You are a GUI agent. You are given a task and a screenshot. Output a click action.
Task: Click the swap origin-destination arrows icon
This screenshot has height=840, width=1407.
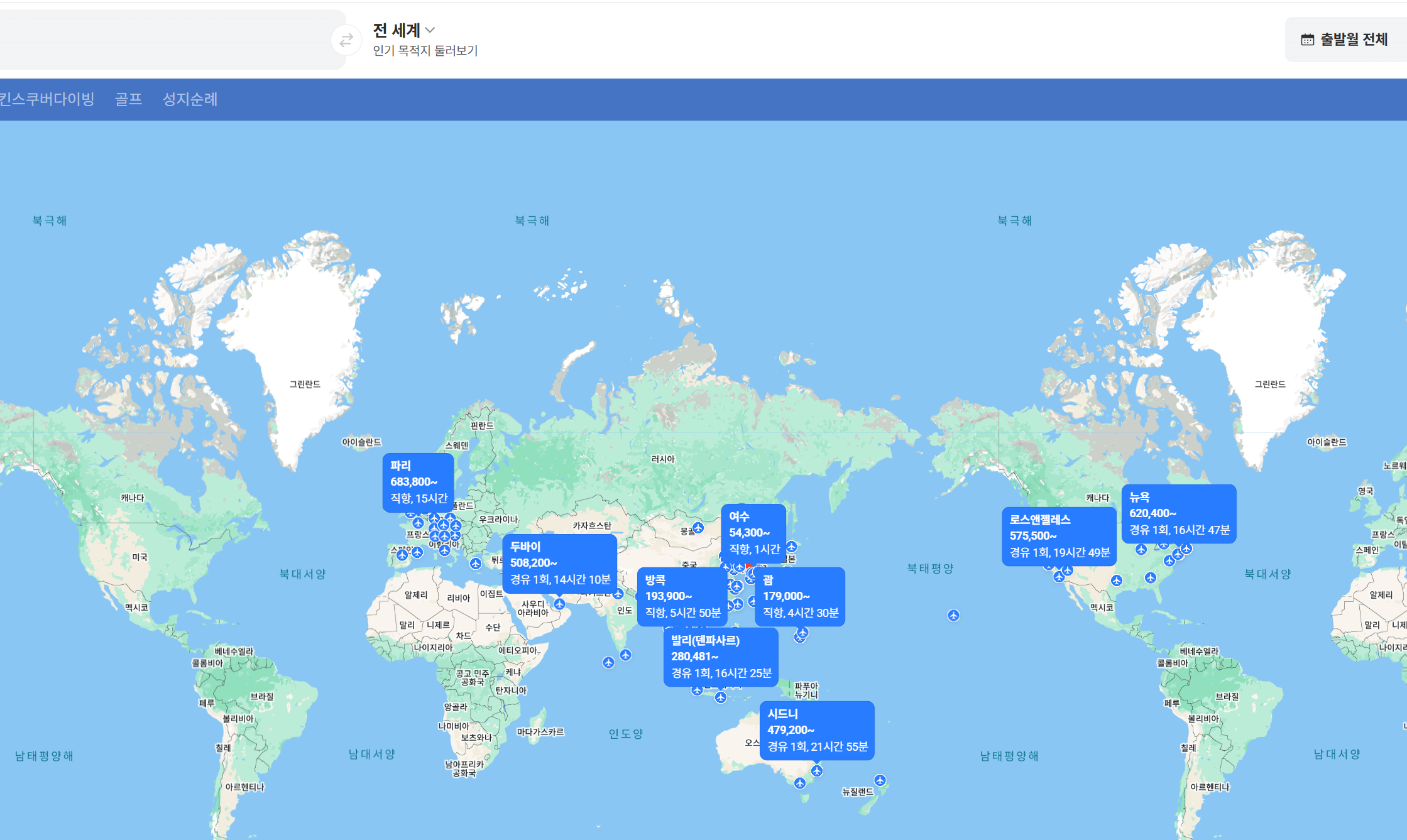coord(346,41)
